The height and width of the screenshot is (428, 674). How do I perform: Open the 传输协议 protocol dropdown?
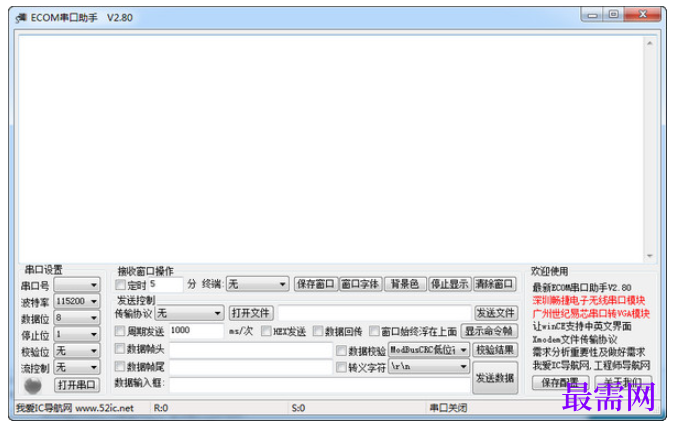[190, 313]
